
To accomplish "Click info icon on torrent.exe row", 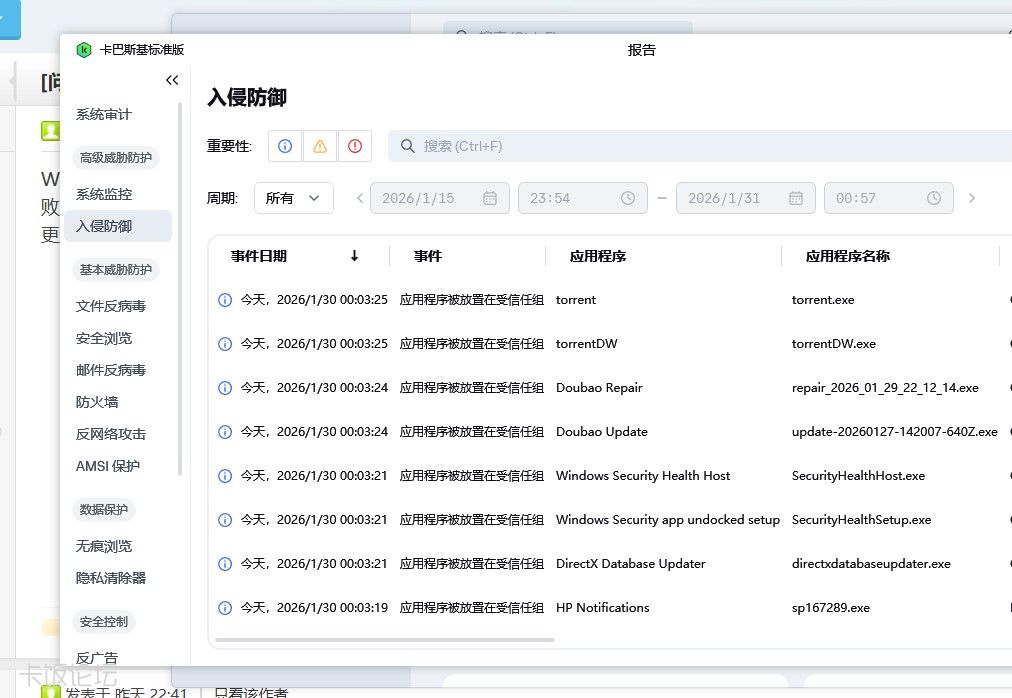I will click(x=225, y=300).
